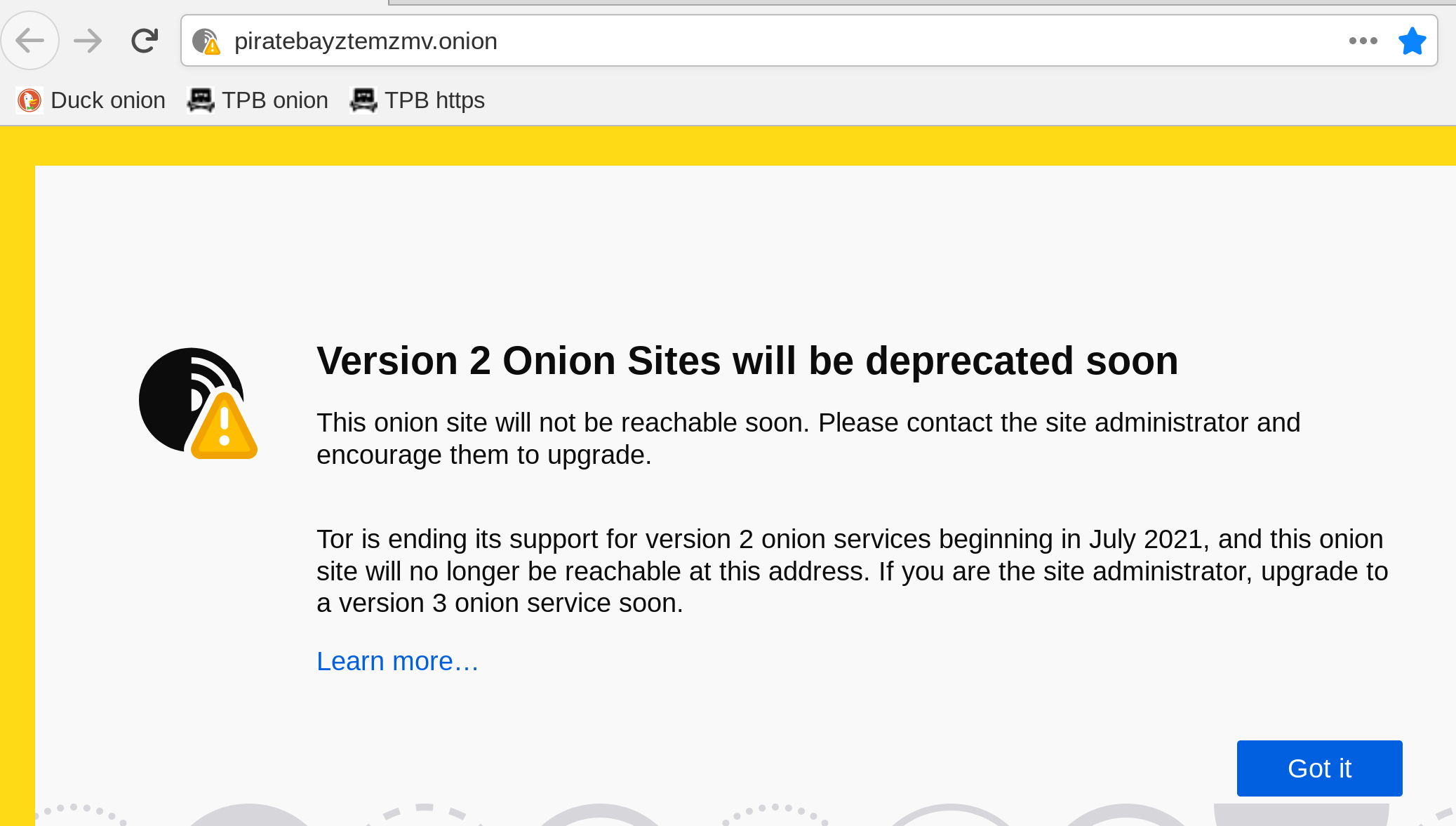Go back to the previous page
Image resolution: width=1456 pixels, height=826 pixels.
pos(30,41)
